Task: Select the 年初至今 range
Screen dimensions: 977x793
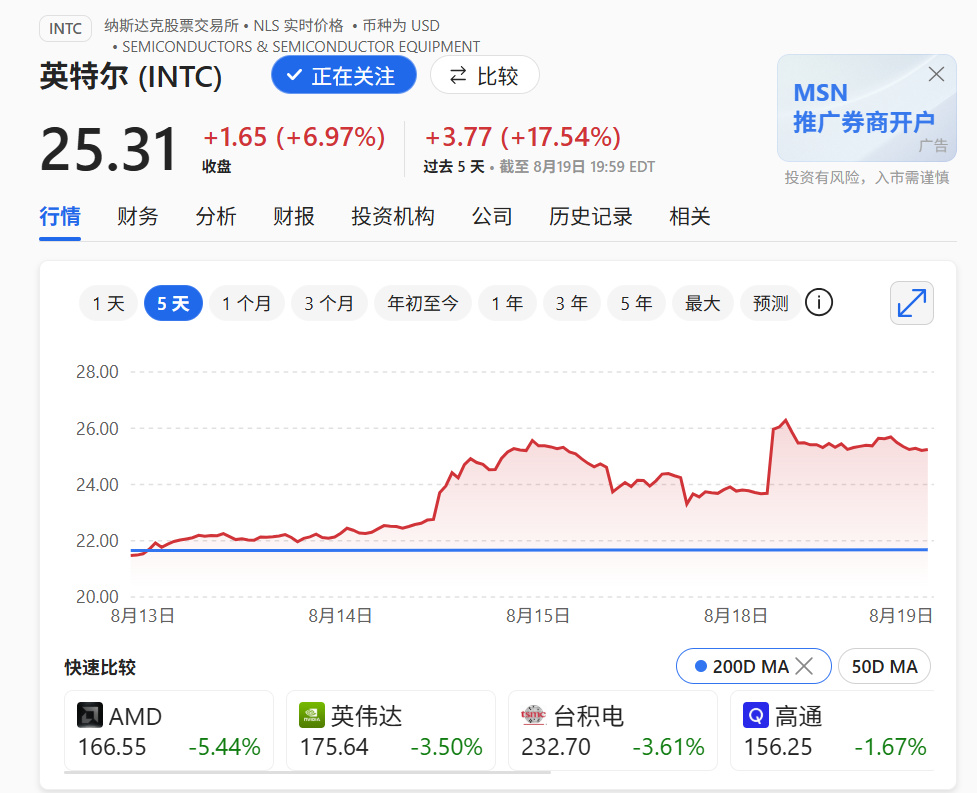Action: tap(422, 303)
